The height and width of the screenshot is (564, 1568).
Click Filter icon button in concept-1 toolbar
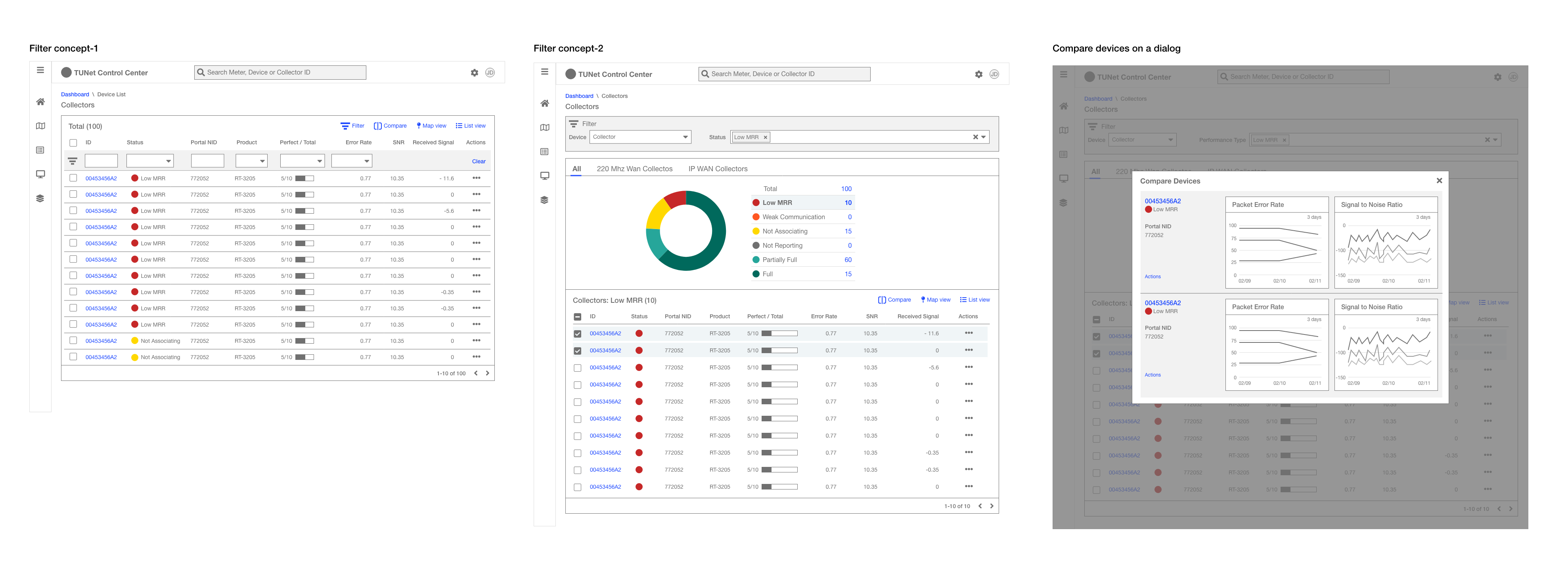tap(352, 126)
